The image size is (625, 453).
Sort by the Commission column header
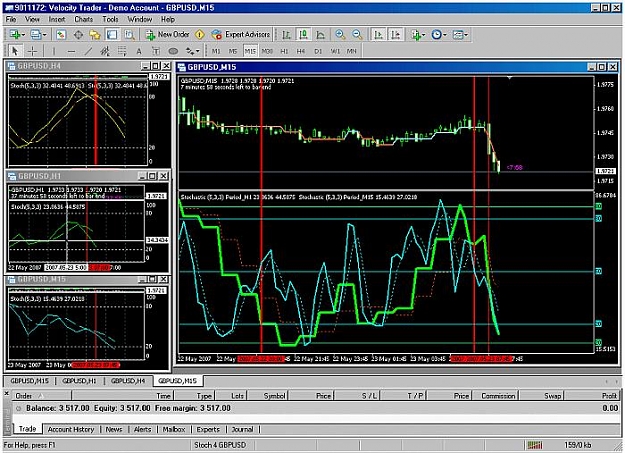tap(495, 396)
